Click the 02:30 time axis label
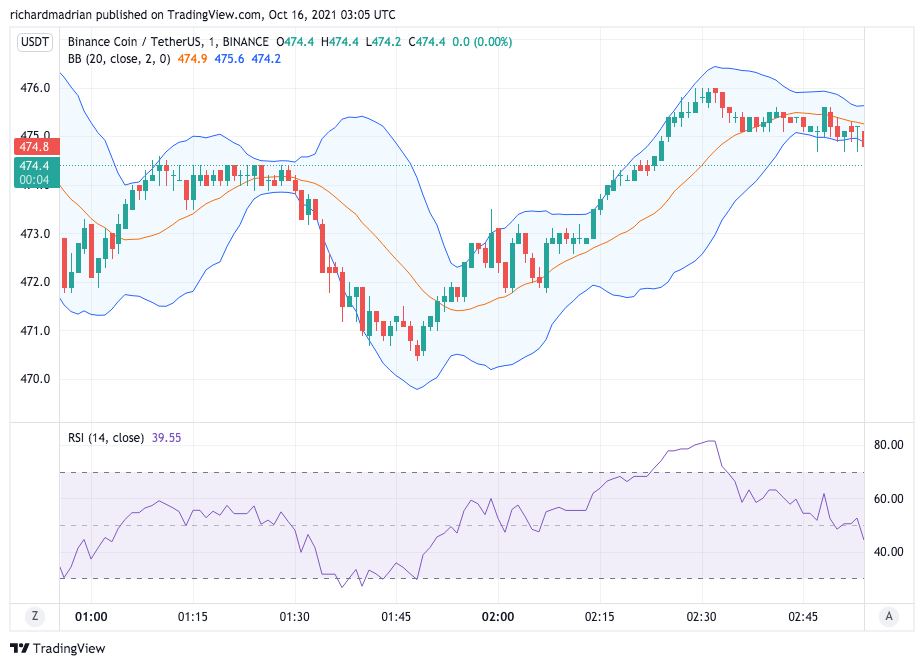924x666 pixels. coord(702,617)
